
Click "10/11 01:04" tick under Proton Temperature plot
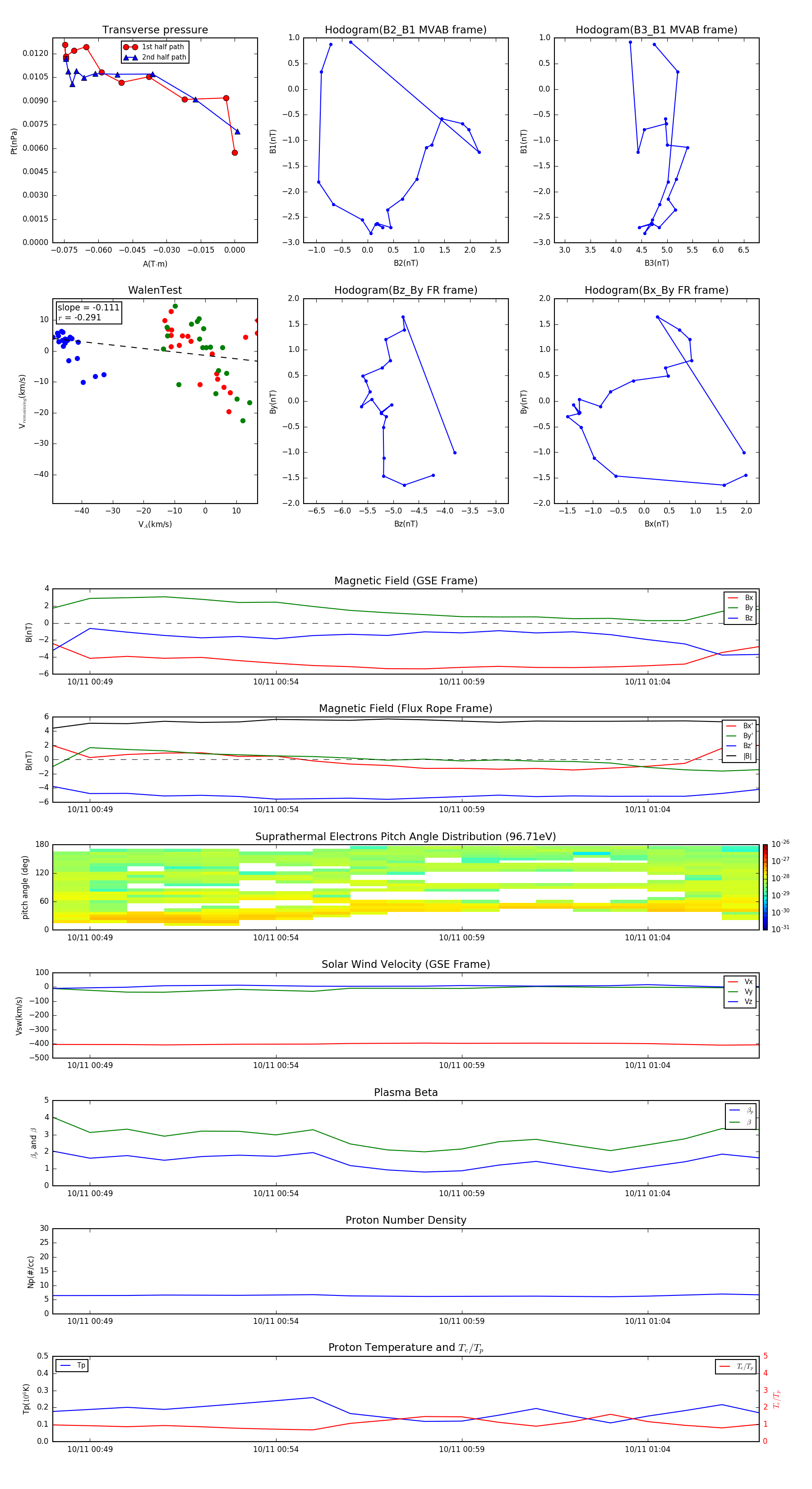click(647, 1450)
